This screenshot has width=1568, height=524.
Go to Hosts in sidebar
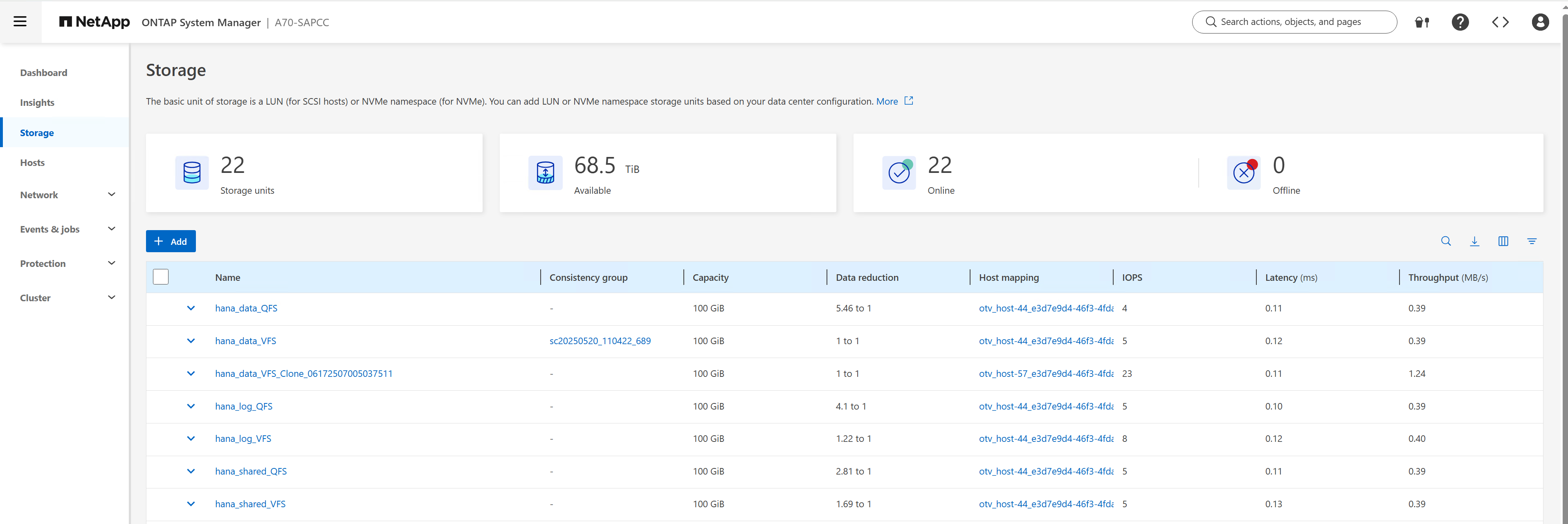[x=32, y=163]
